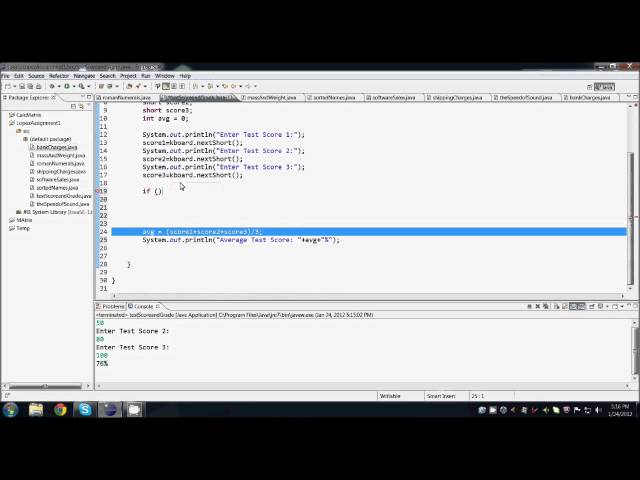This screenshot has width=640, height=480.
Task: Click the Debug toolbar icon
Action: 52,86
